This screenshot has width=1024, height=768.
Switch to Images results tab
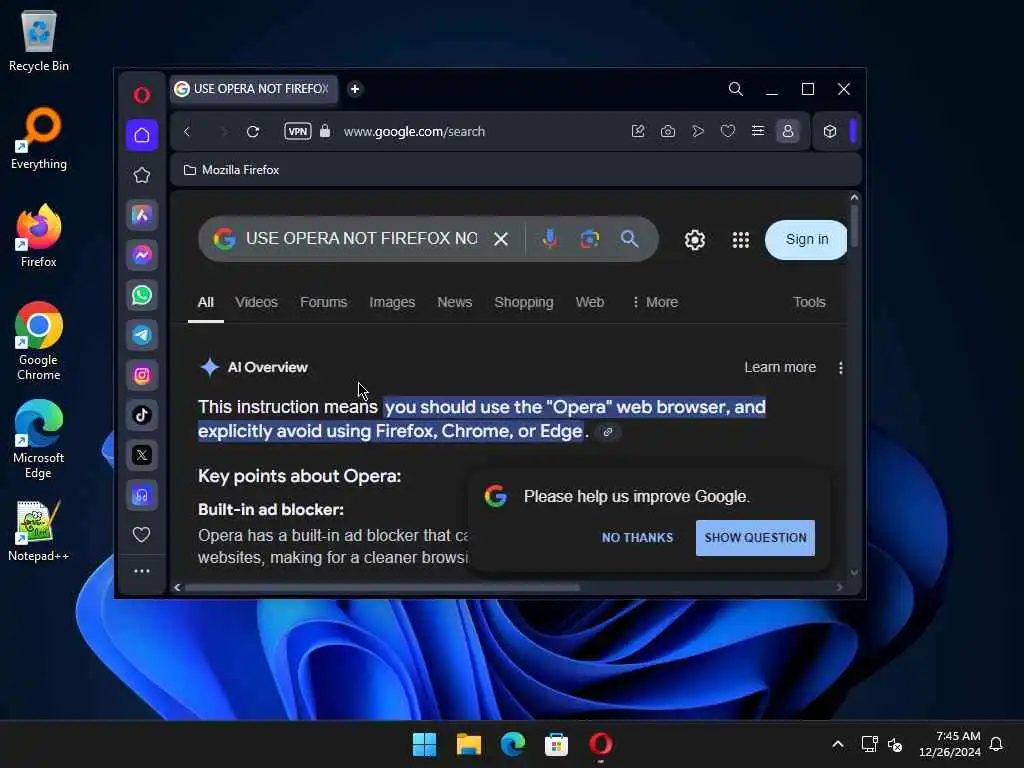pos(392,302)
